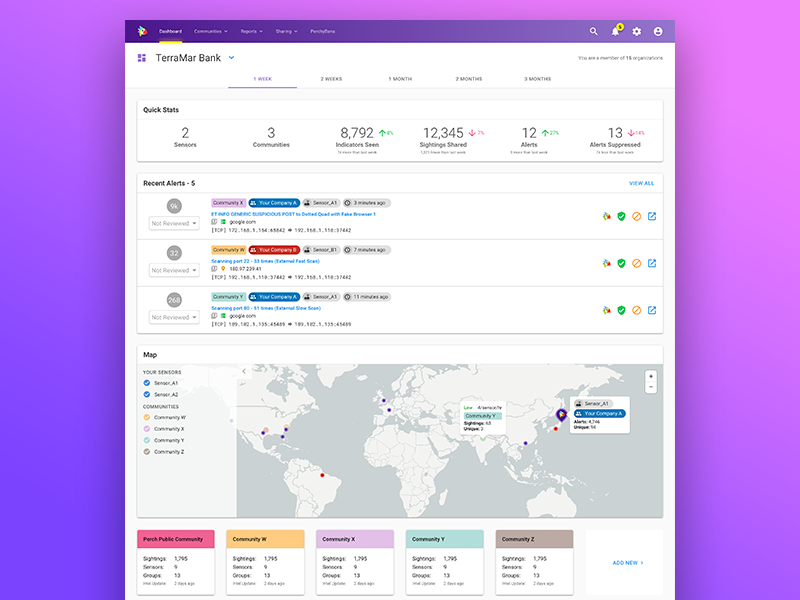
Task: Click orange suppress icon on Suspicious POST alert
Action: (636, 216)
